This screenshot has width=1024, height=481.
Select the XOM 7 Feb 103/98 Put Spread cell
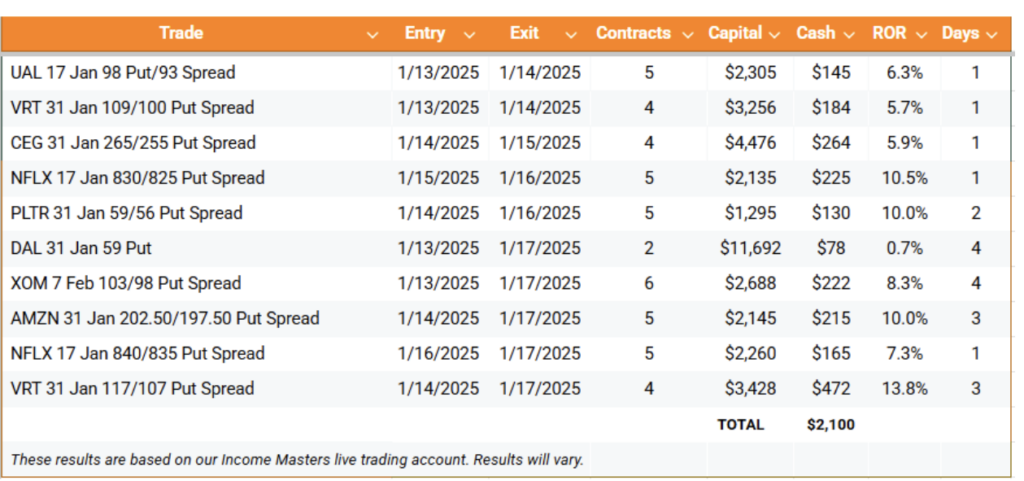coord(197,283)
